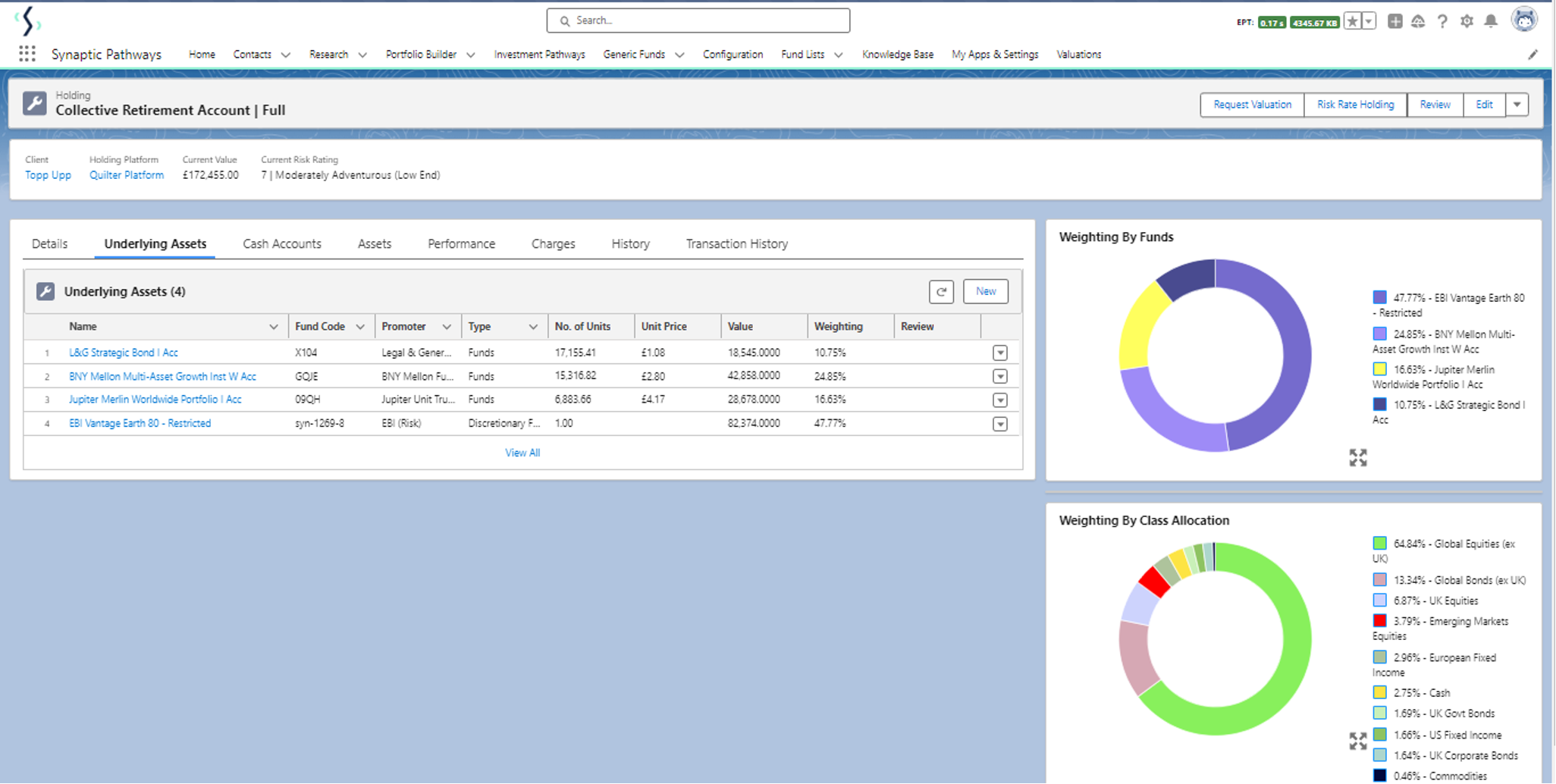This screenshot has width=1556, height=784.
Task: Refresh the Underlying Assets list
Action: (941, 291)
